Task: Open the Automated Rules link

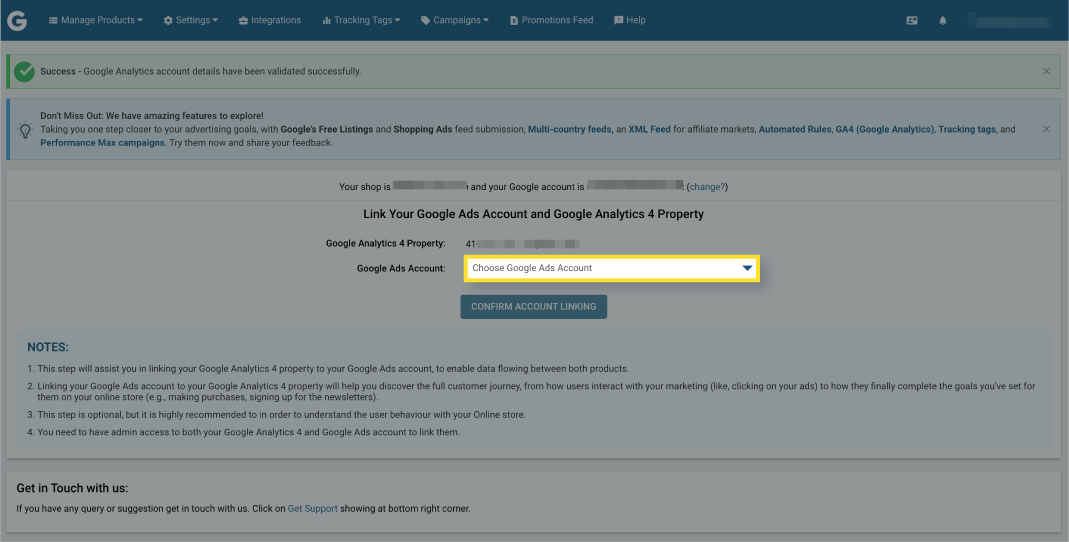Action: click(x=795, y=129)
